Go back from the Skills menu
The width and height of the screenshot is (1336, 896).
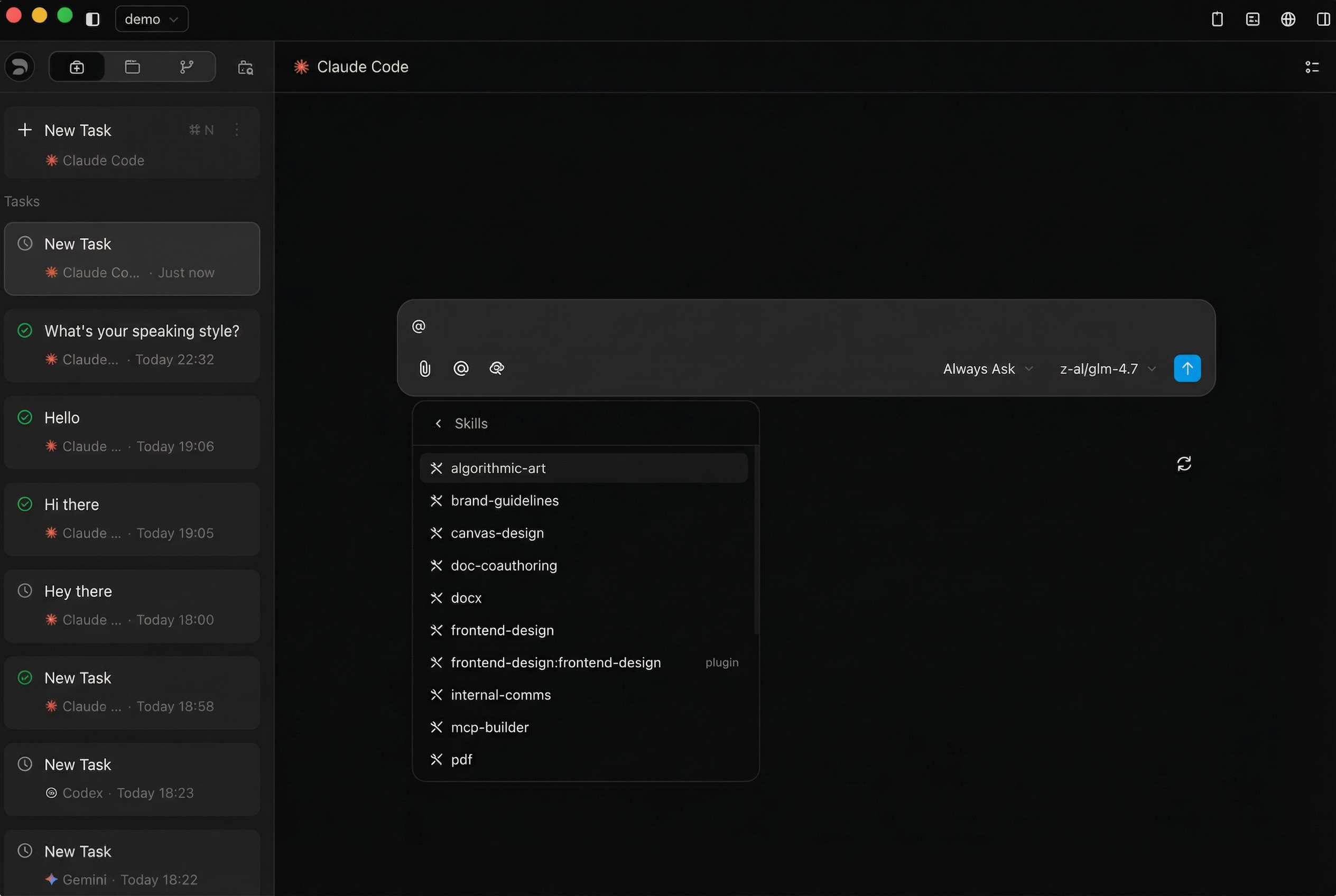(x=439, y=423)
